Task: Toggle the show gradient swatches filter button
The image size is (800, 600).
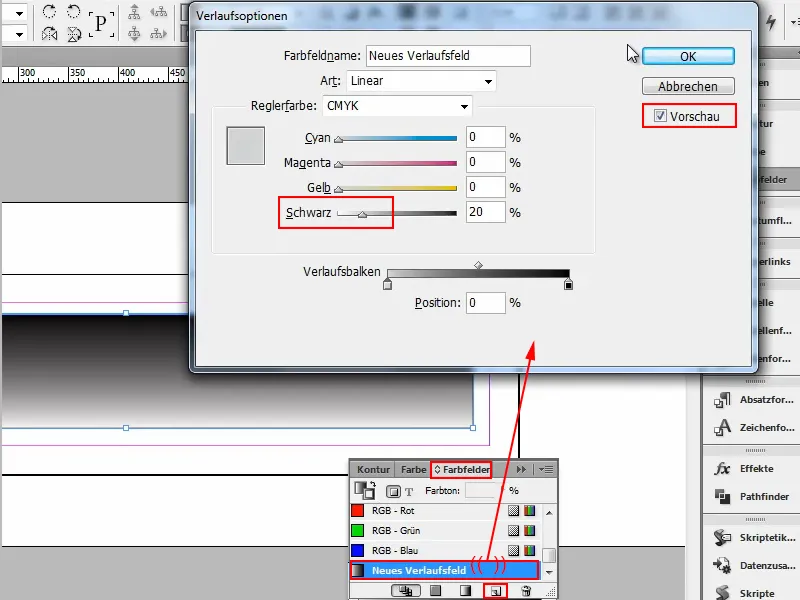Action: tap(466, 590)
